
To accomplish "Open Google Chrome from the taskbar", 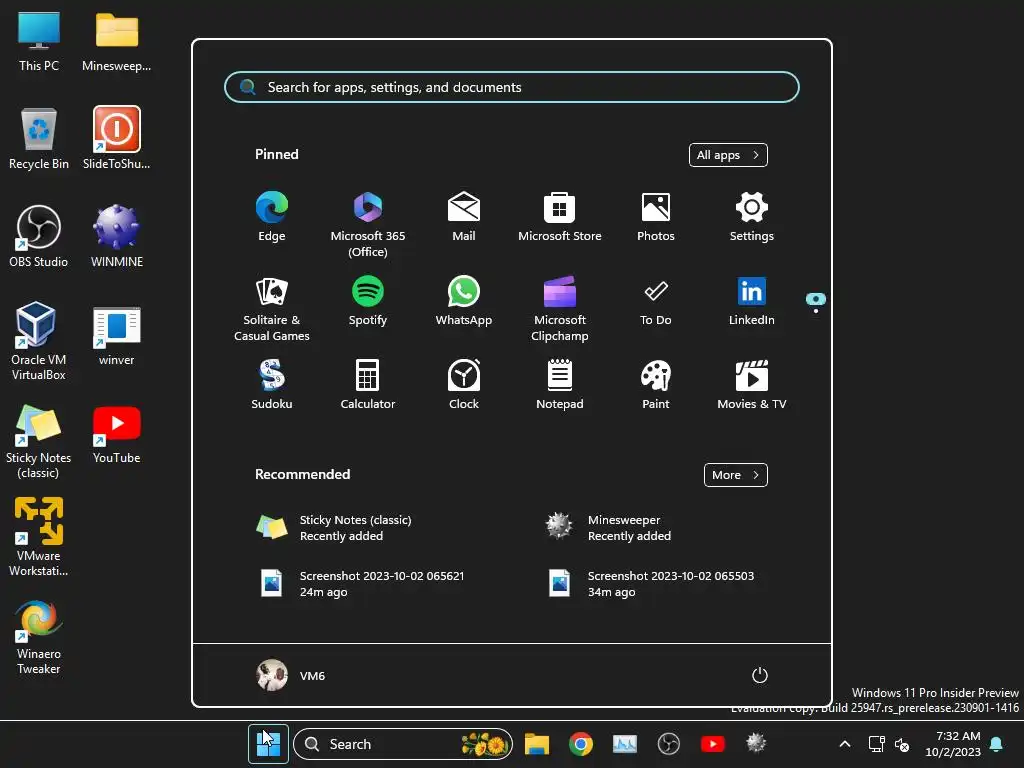I will pyautogui.click(x=581, y=744).
